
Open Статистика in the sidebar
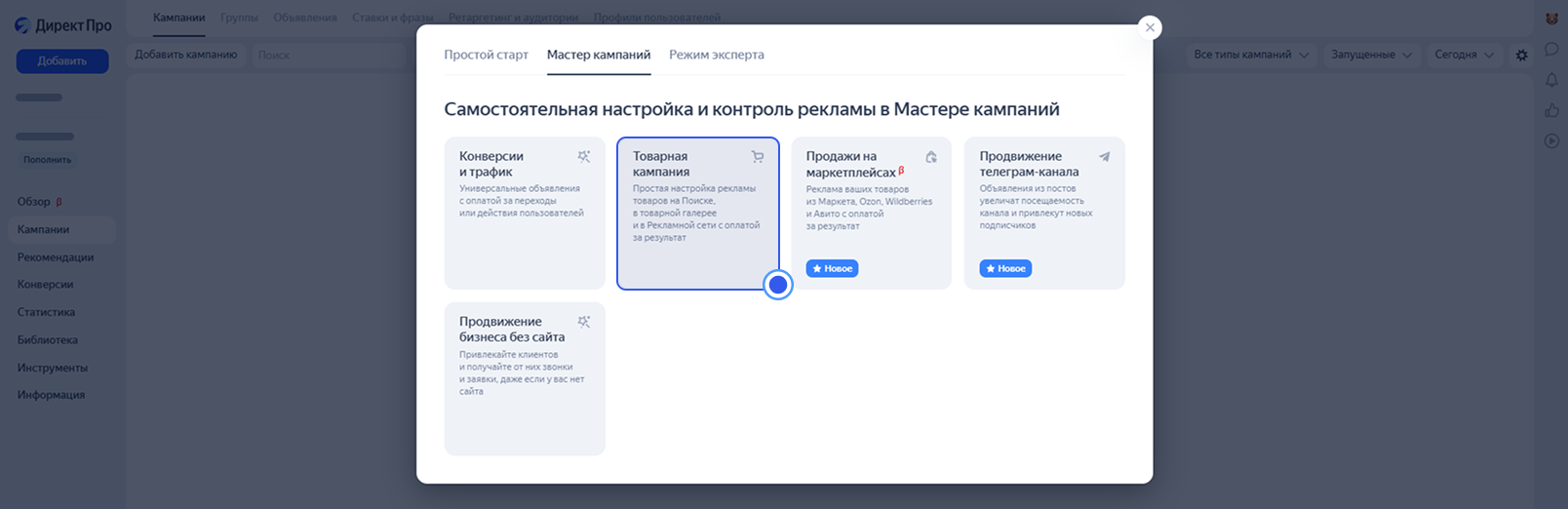(x=46, y=312)
